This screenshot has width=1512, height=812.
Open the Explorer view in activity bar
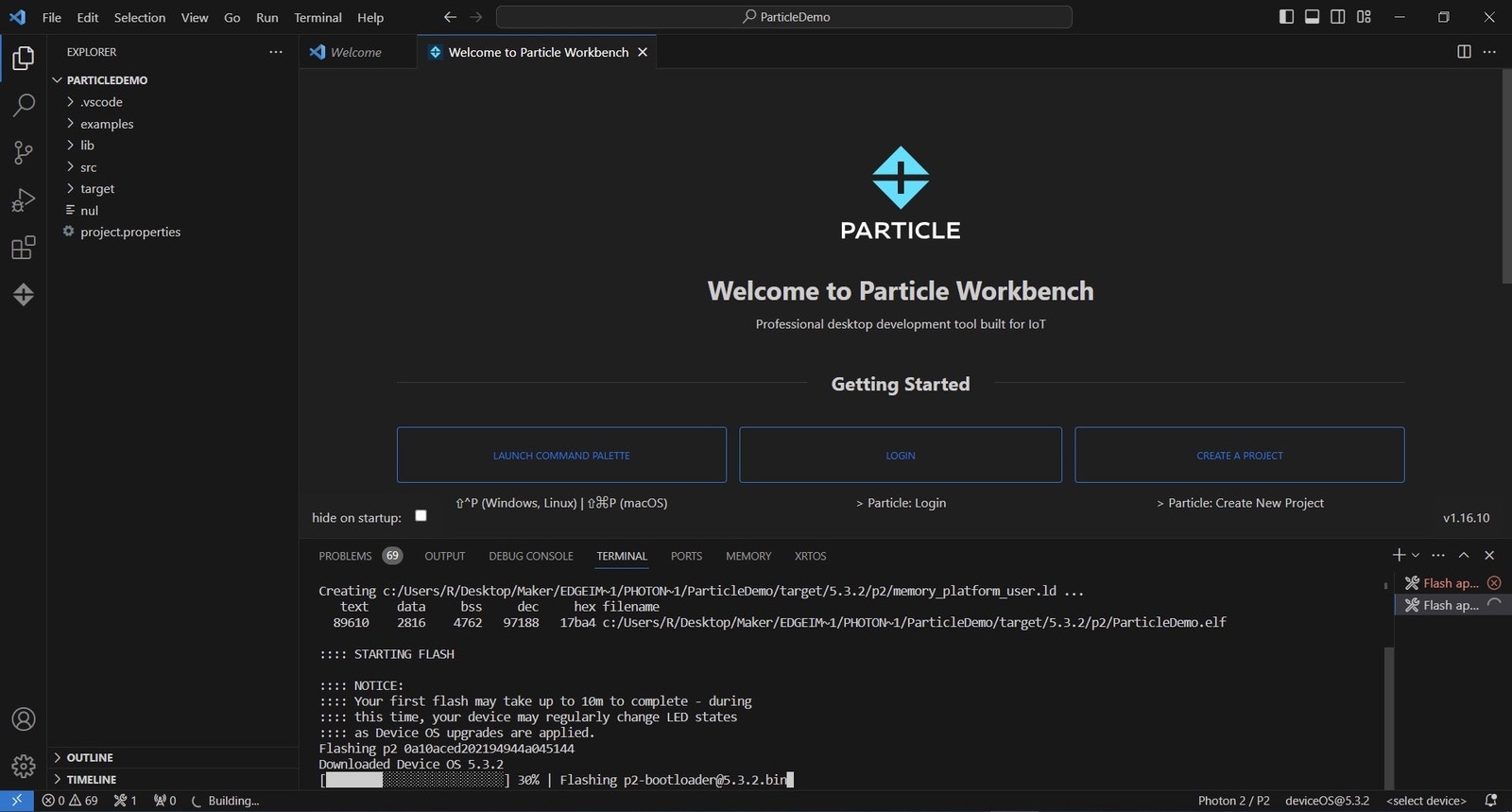point(24,59)
